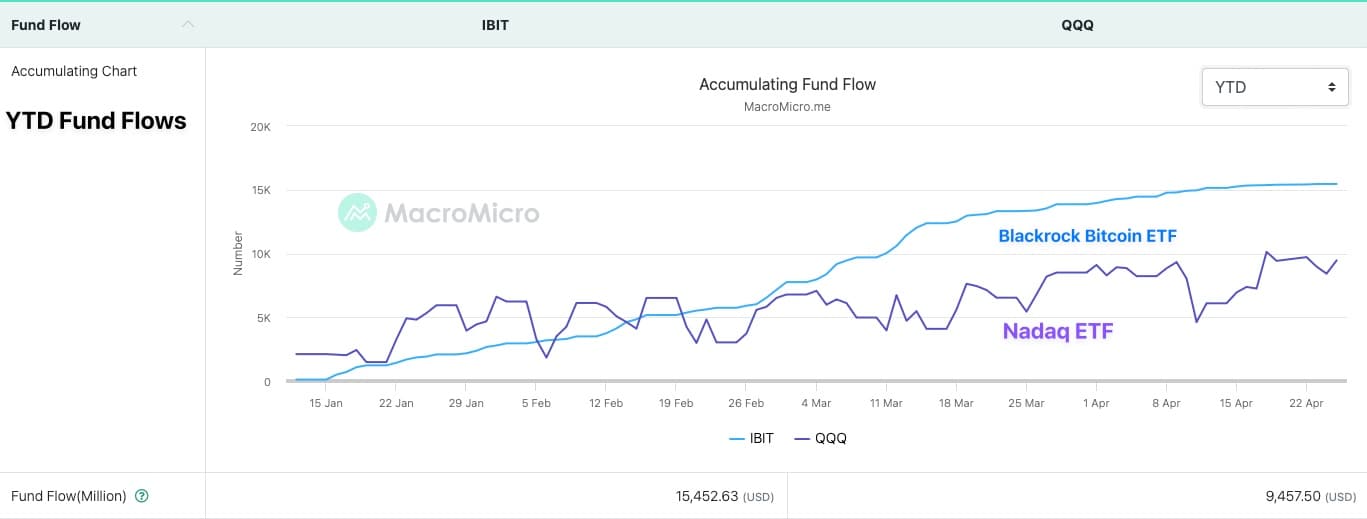The height and width of the screenshot is (519, 1367).
Task: Collapse the Fund Flow section chevron
Action: click(187, 25)
